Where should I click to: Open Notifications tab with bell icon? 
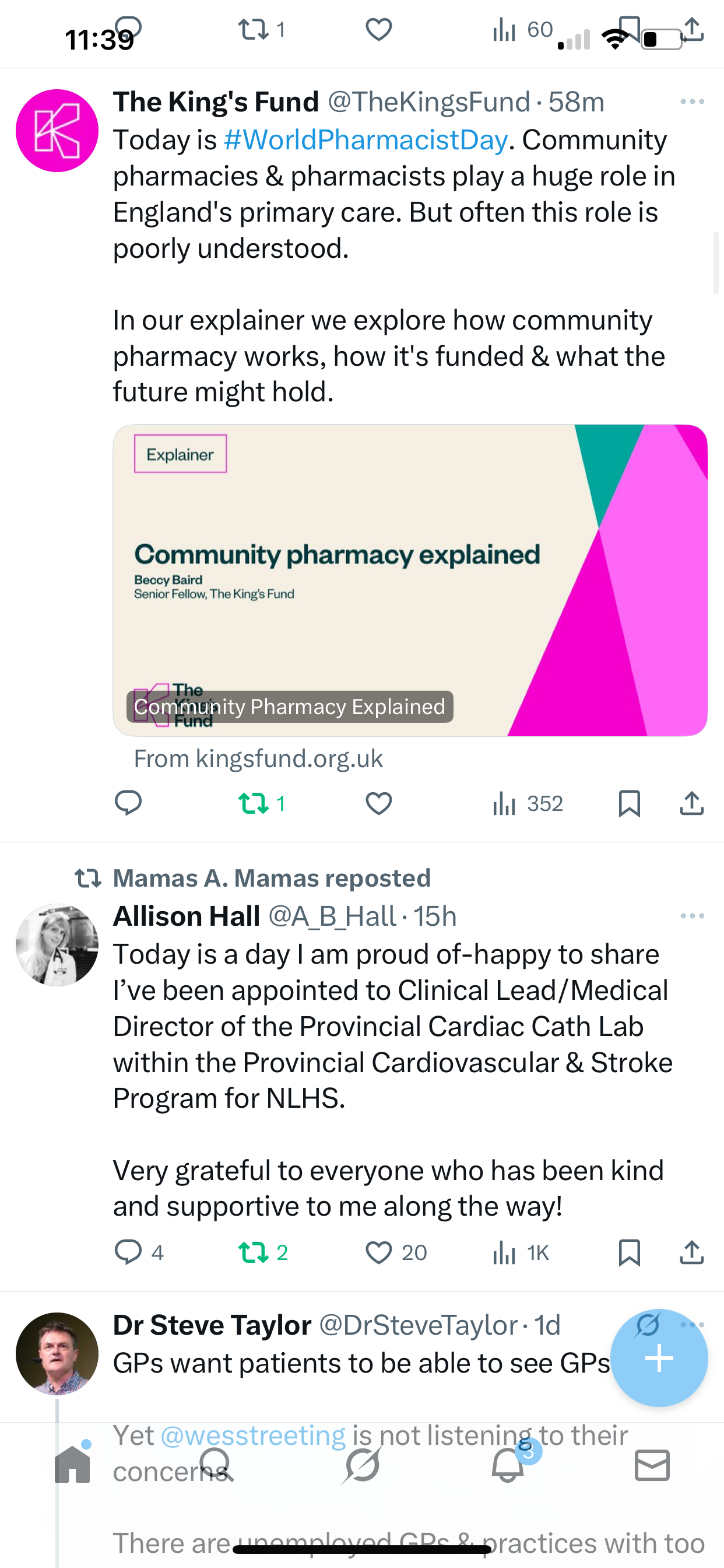(x=508, y=1464)
